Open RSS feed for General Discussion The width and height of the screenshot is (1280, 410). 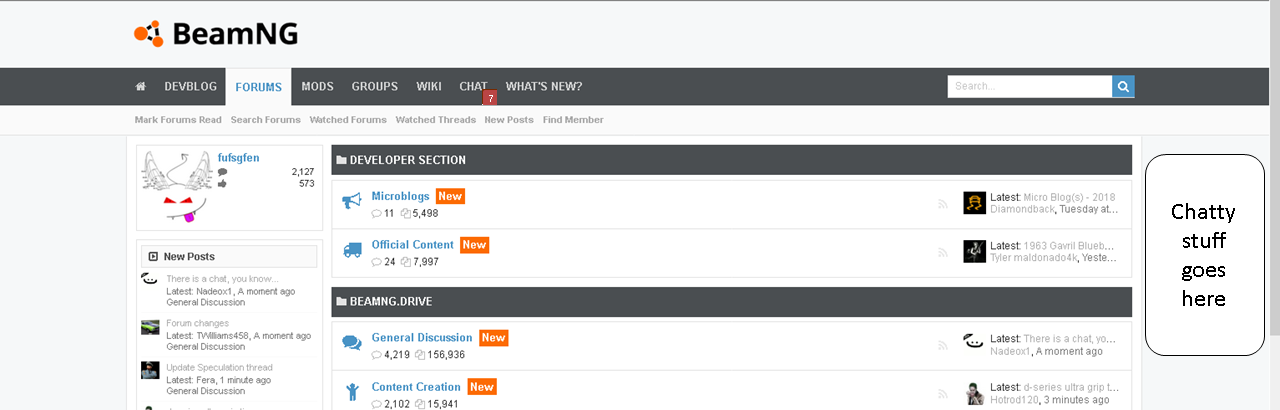[x=942, y=345]
